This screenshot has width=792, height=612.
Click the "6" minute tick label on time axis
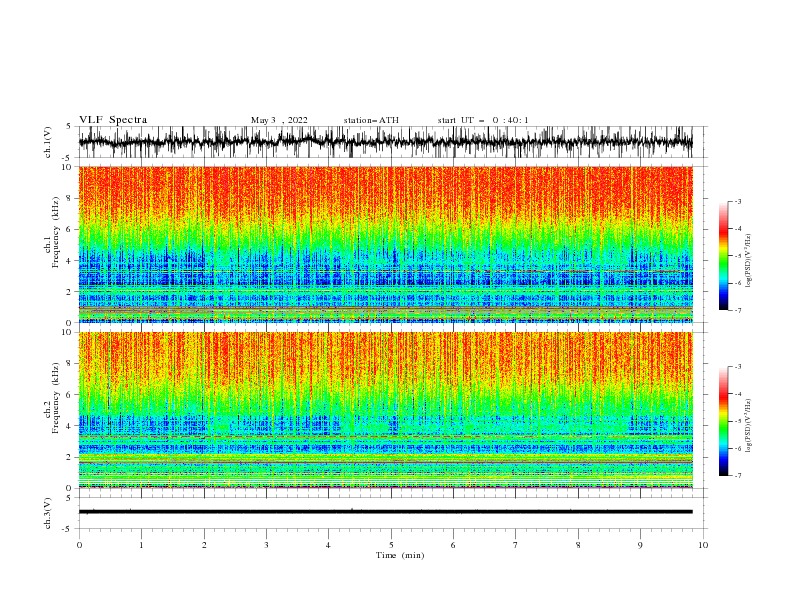pos(453,545)
